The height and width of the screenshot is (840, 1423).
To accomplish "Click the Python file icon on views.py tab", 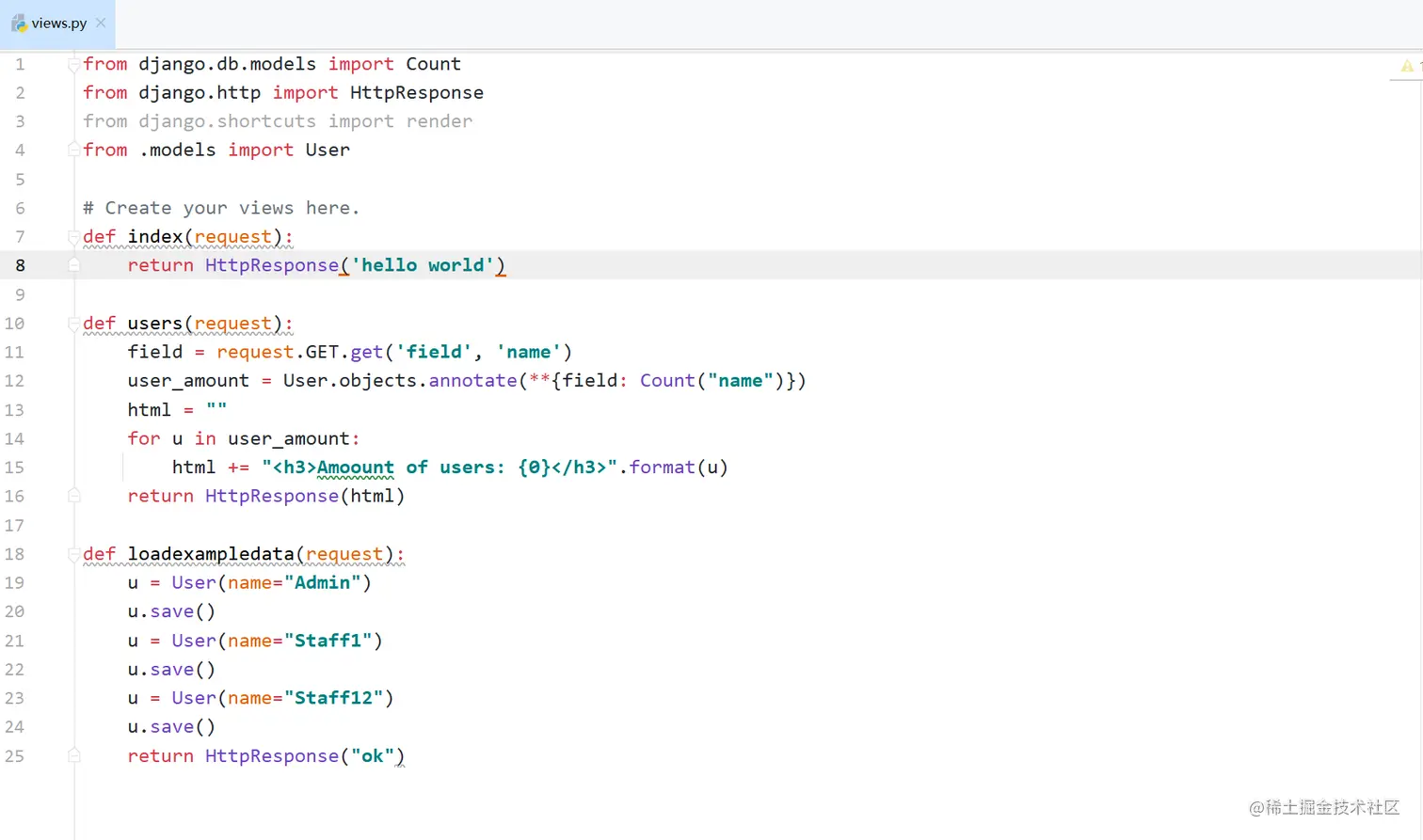I will click(x=19, y=24).
